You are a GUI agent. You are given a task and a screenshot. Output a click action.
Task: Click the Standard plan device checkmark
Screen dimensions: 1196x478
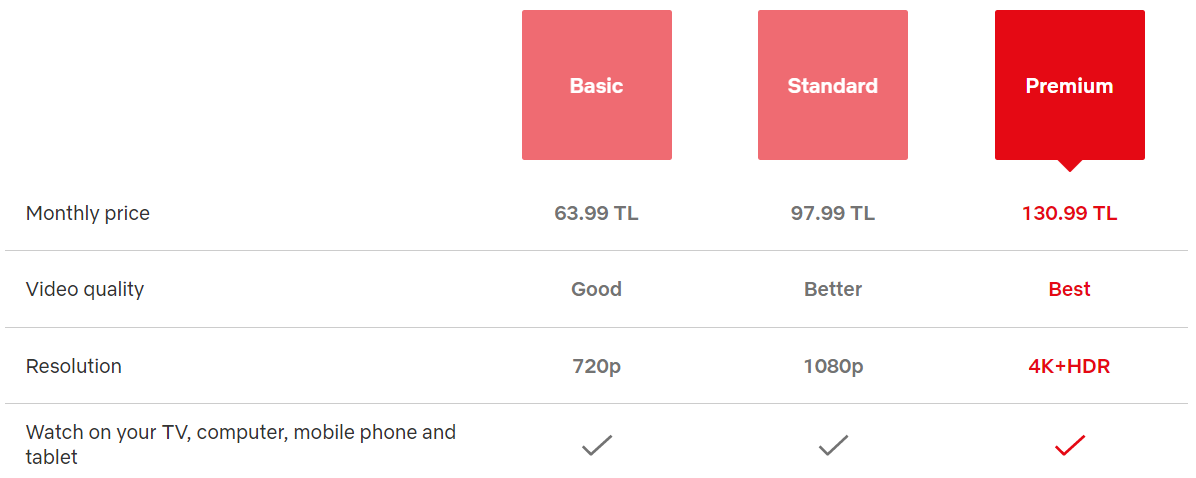point(833,444)
